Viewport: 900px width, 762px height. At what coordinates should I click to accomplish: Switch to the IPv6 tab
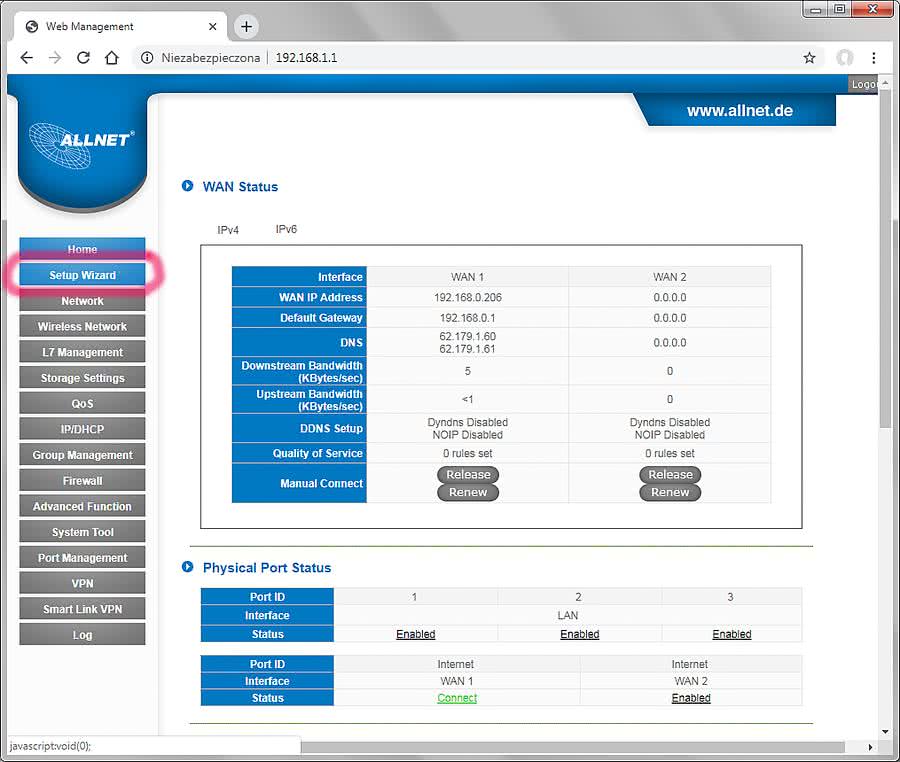[286, 229]
